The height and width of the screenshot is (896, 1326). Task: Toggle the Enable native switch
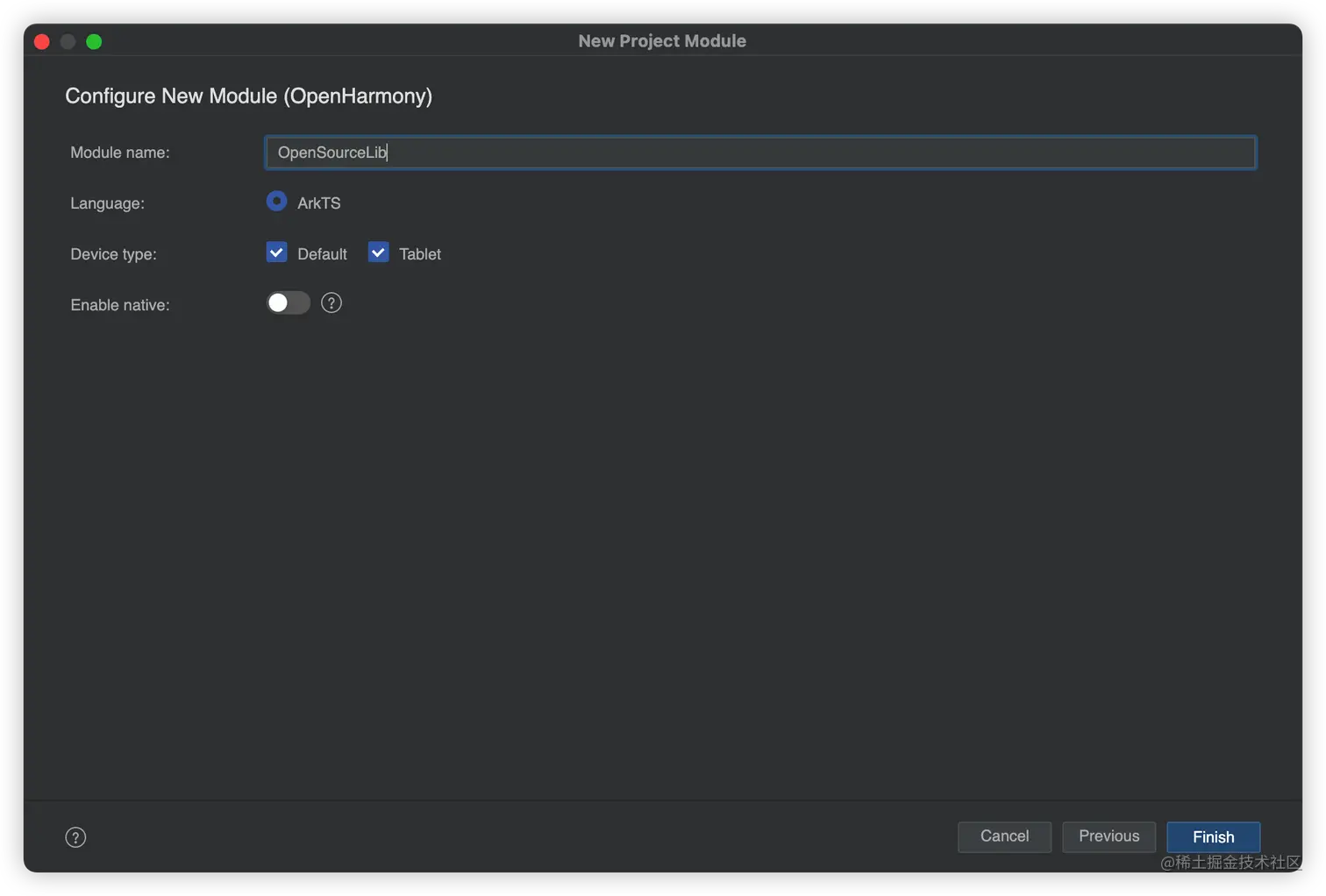[x=289, y=303]
